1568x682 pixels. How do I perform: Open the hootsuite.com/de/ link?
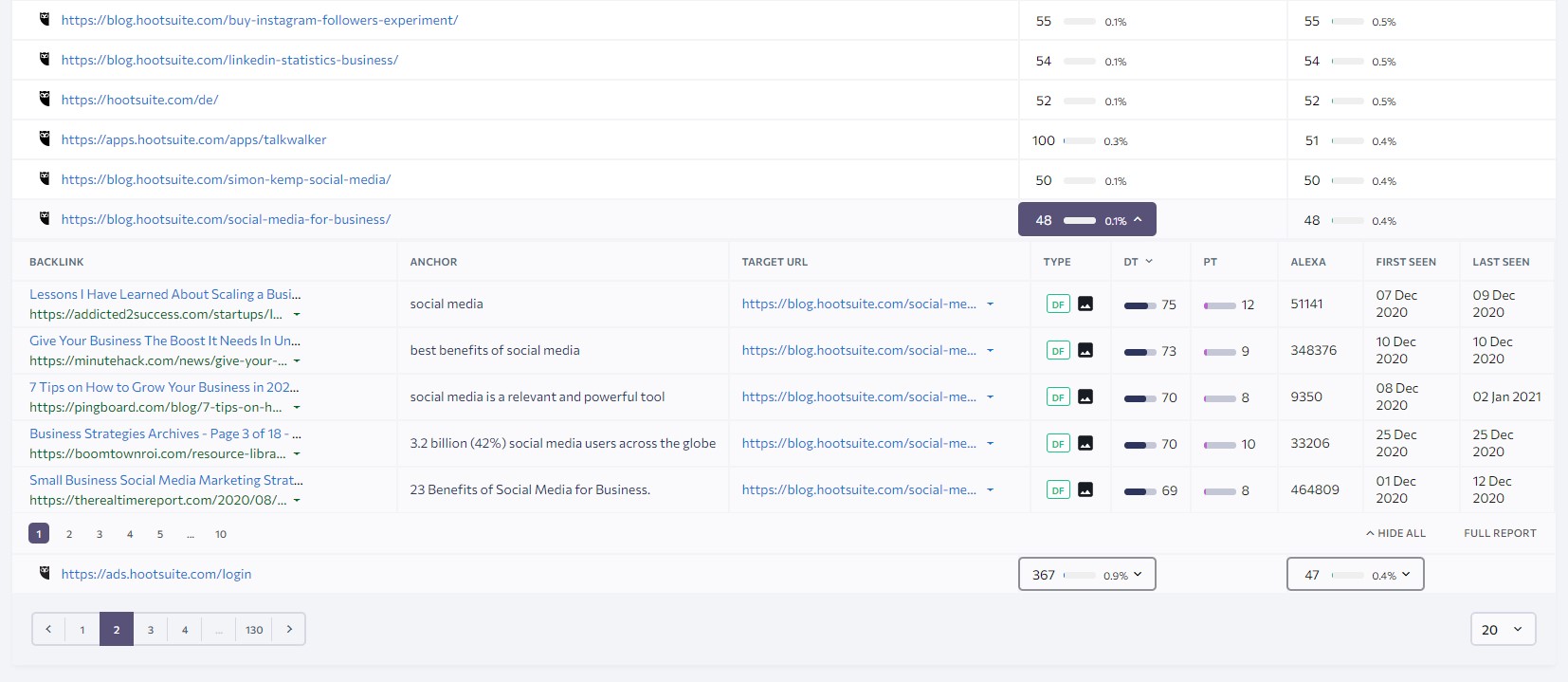pos(139,100)
